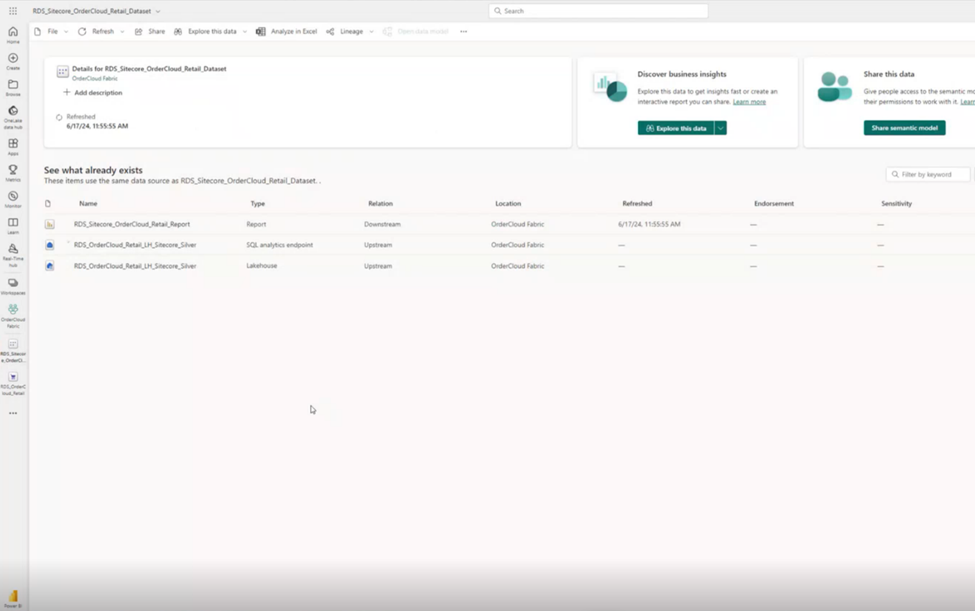Image resolution: width=975 pixels, height=611 pixels.
Task: Open the OneLake data hub
Action: tap(13, 117)
